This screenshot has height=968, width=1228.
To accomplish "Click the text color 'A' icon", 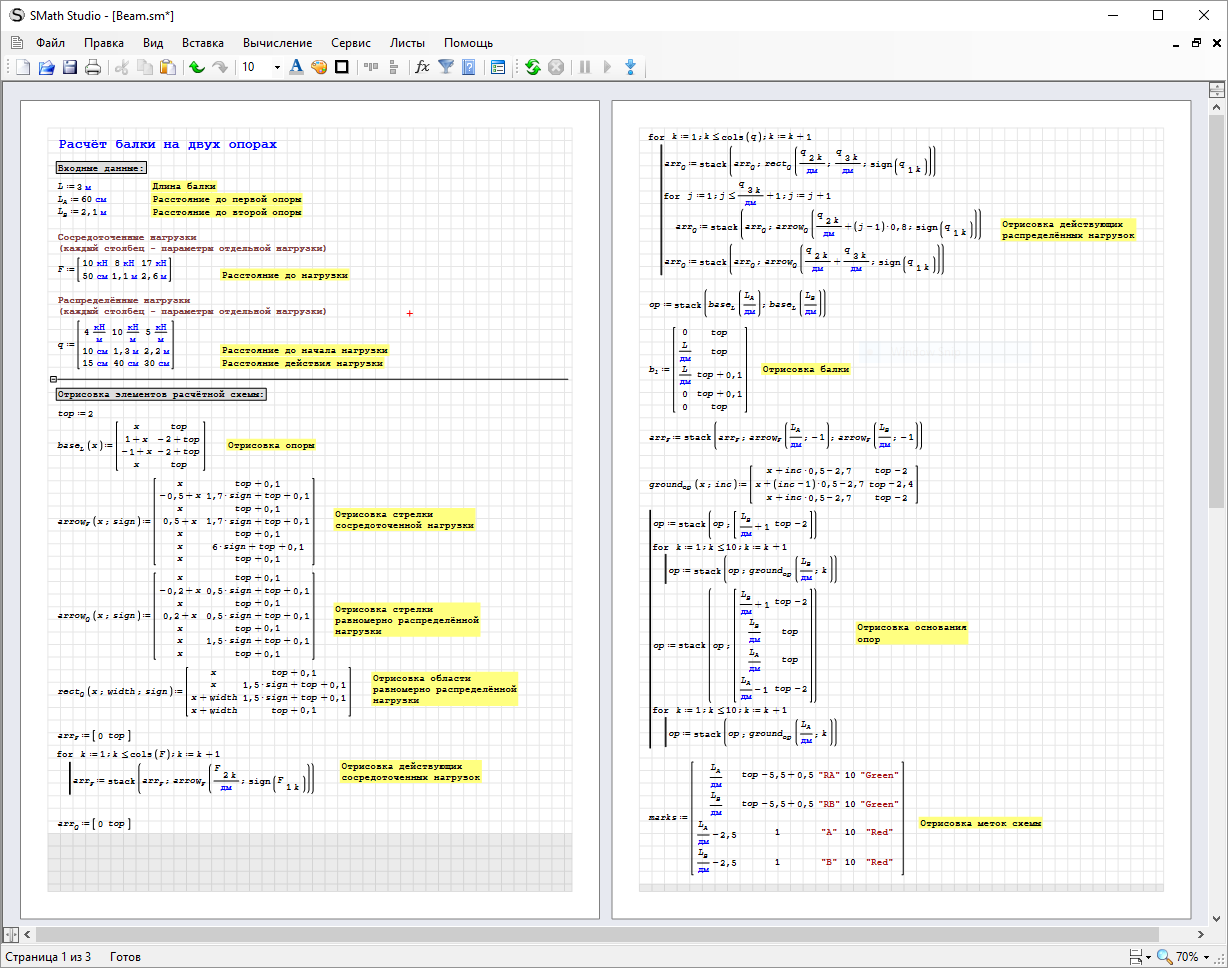I will point(296,67).
